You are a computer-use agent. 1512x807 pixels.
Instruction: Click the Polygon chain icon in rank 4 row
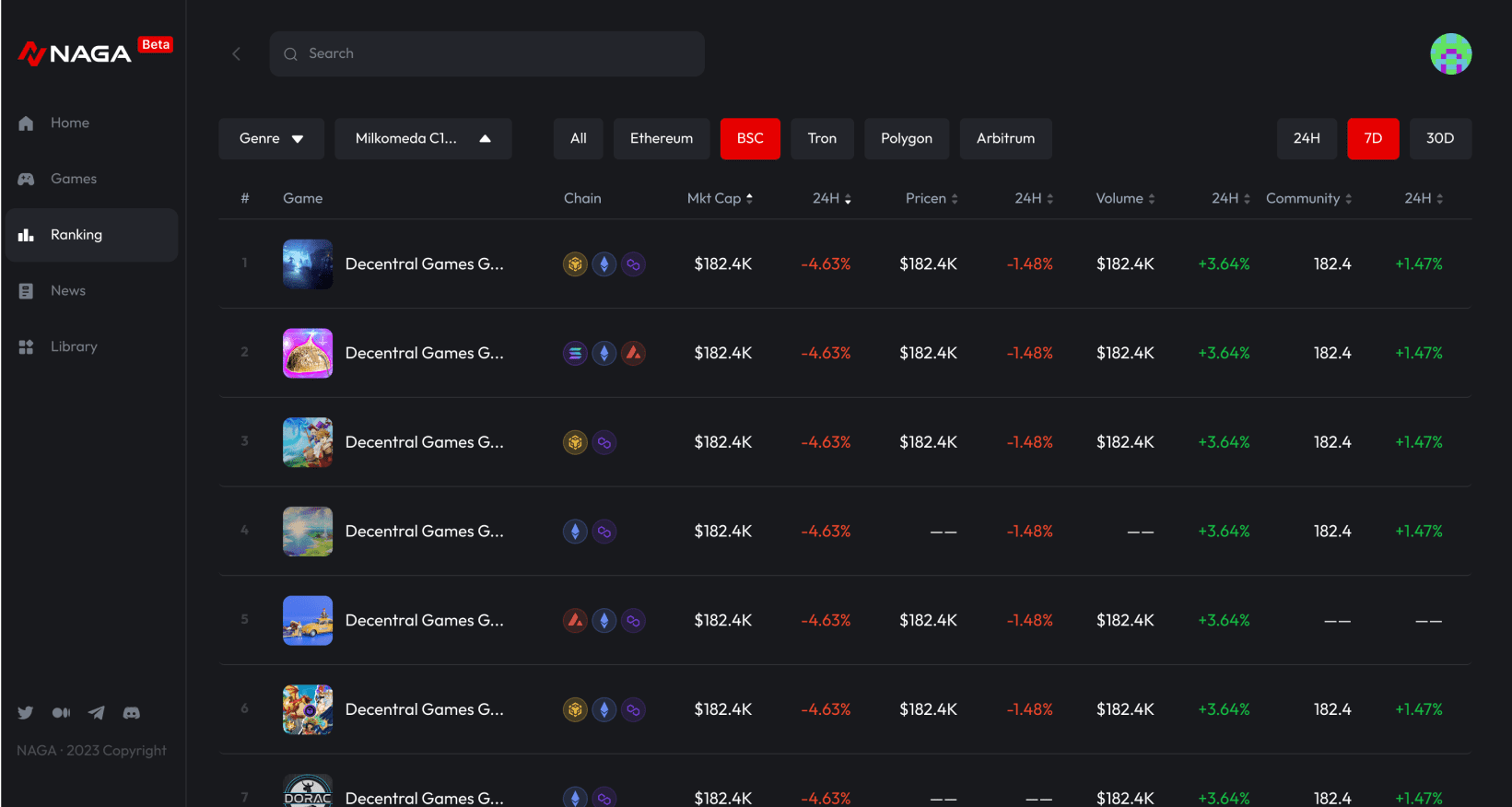[x=604, y=532]
